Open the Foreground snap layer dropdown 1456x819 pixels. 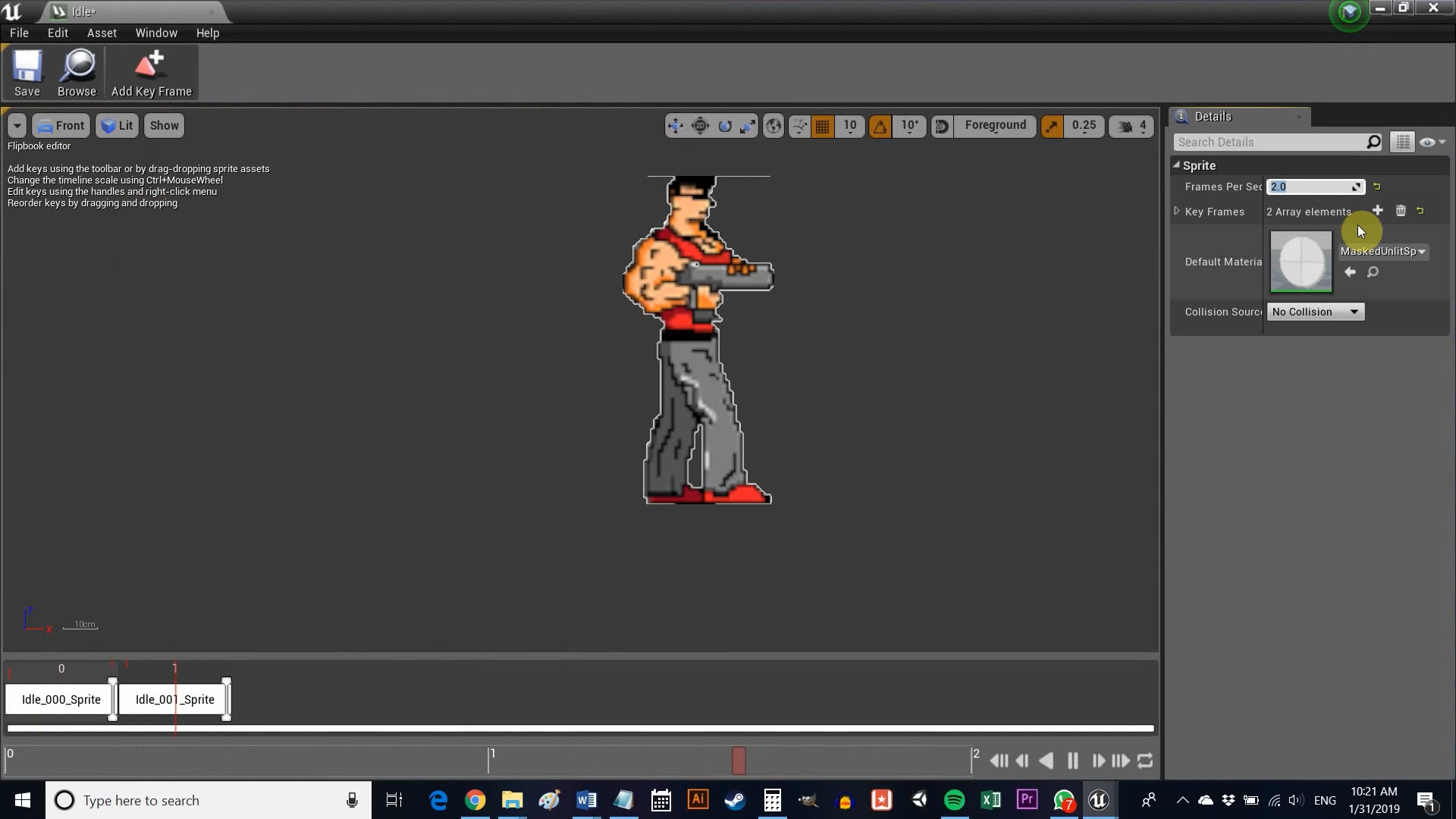995,126
